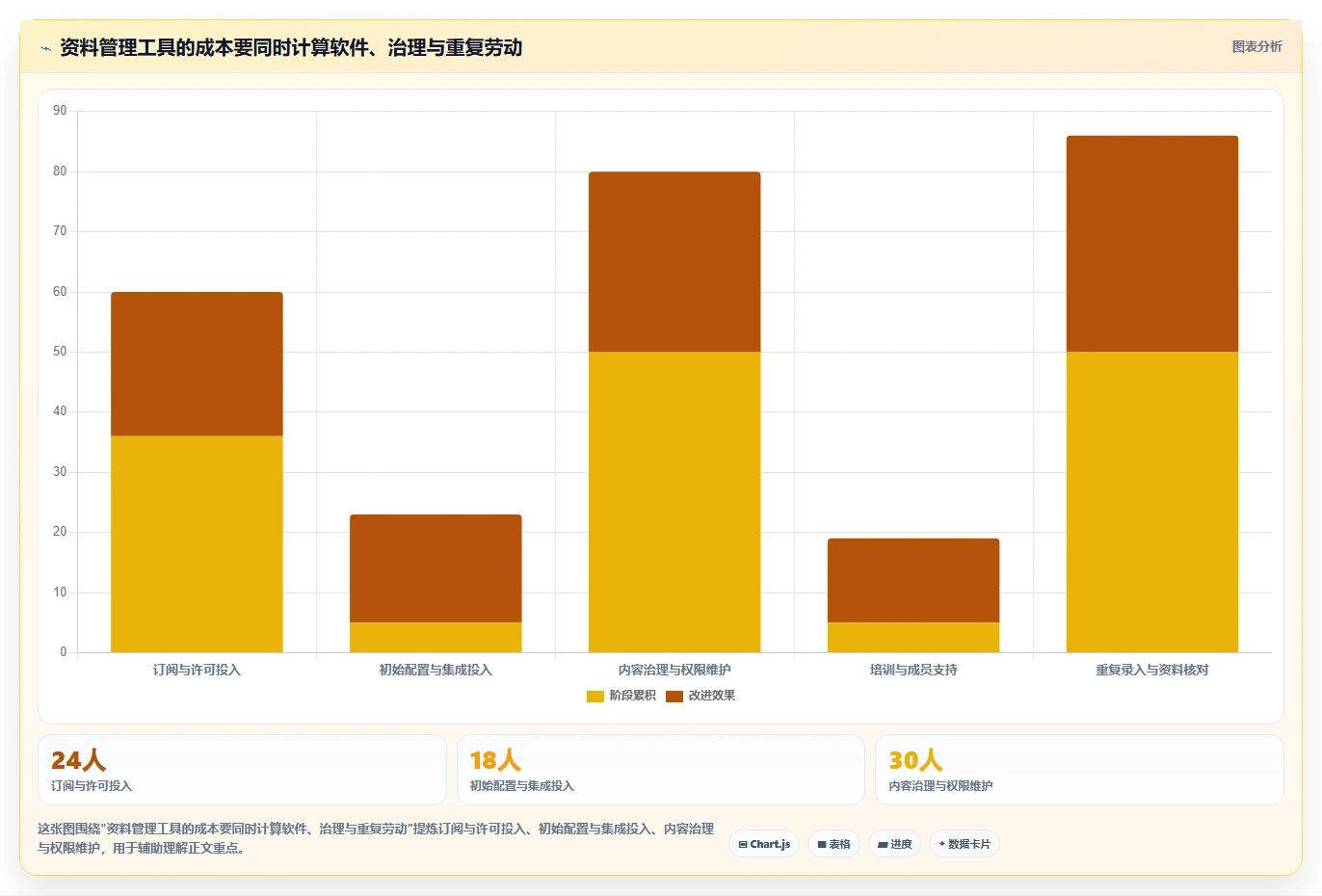Click the y-axis value 90

click(60, 111)
